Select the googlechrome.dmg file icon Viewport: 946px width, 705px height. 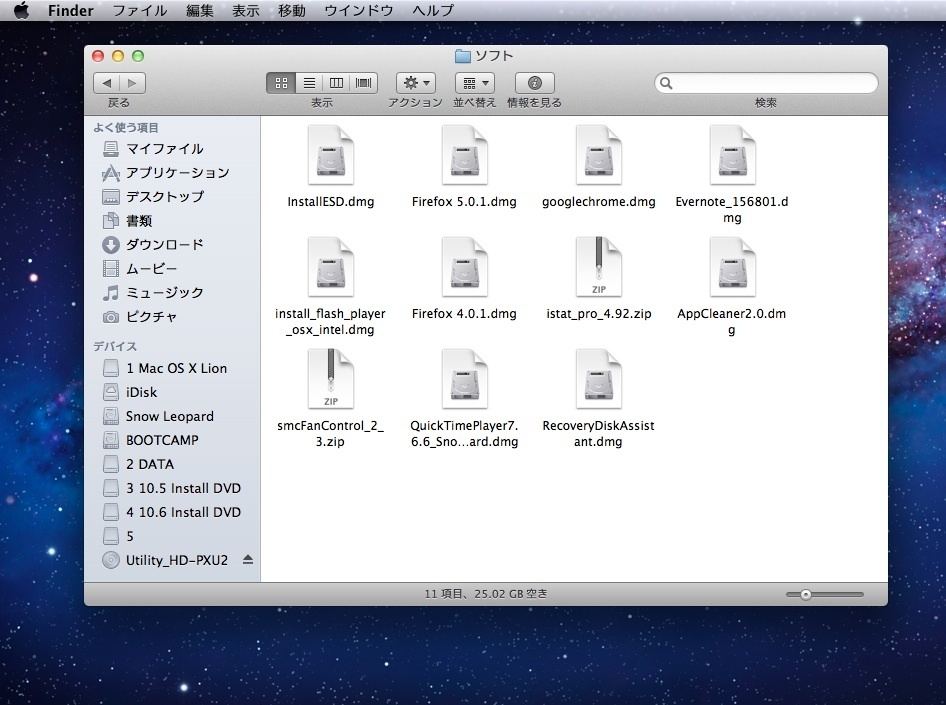pos(598,155)
